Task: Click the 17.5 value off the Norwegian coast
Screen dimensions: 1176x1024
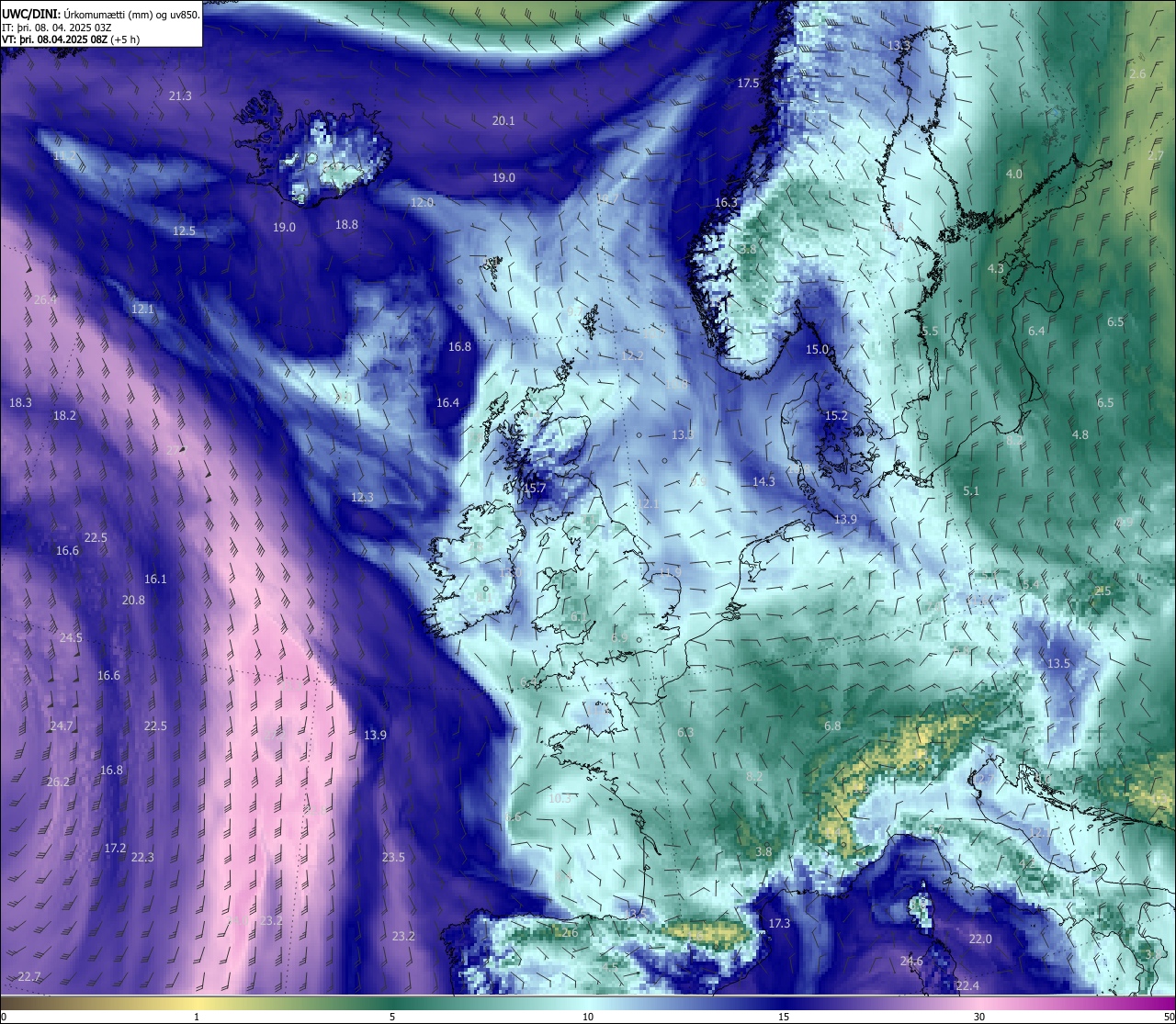Action: pos(748,84)
